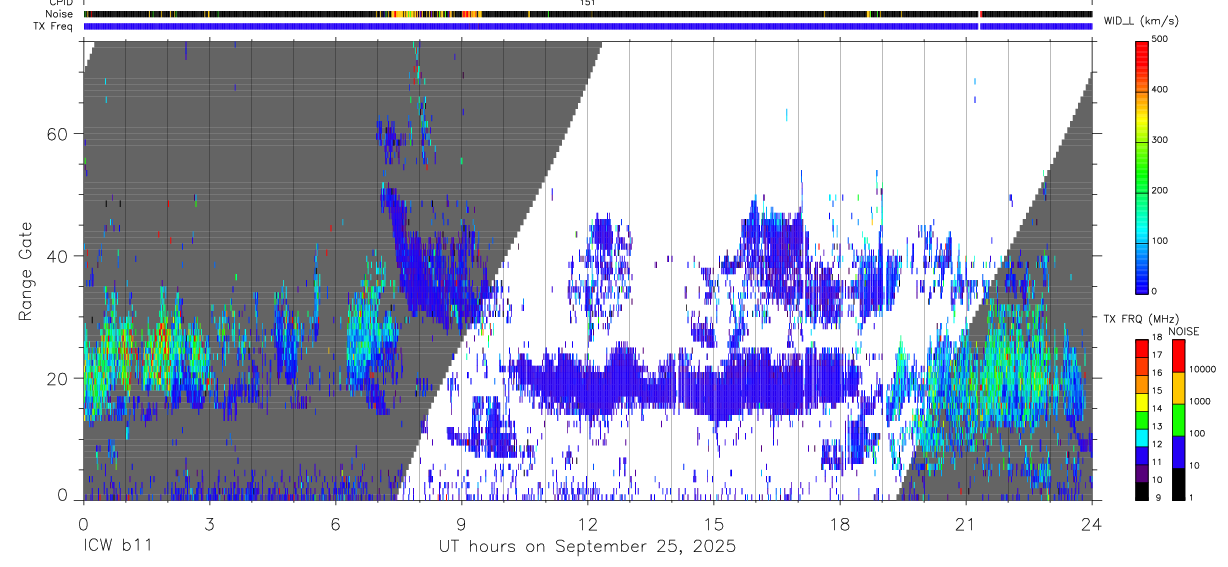Click the Noise level strip above the plot
1228x567 pixels.
pyautogui.click(x=587, y=14)
